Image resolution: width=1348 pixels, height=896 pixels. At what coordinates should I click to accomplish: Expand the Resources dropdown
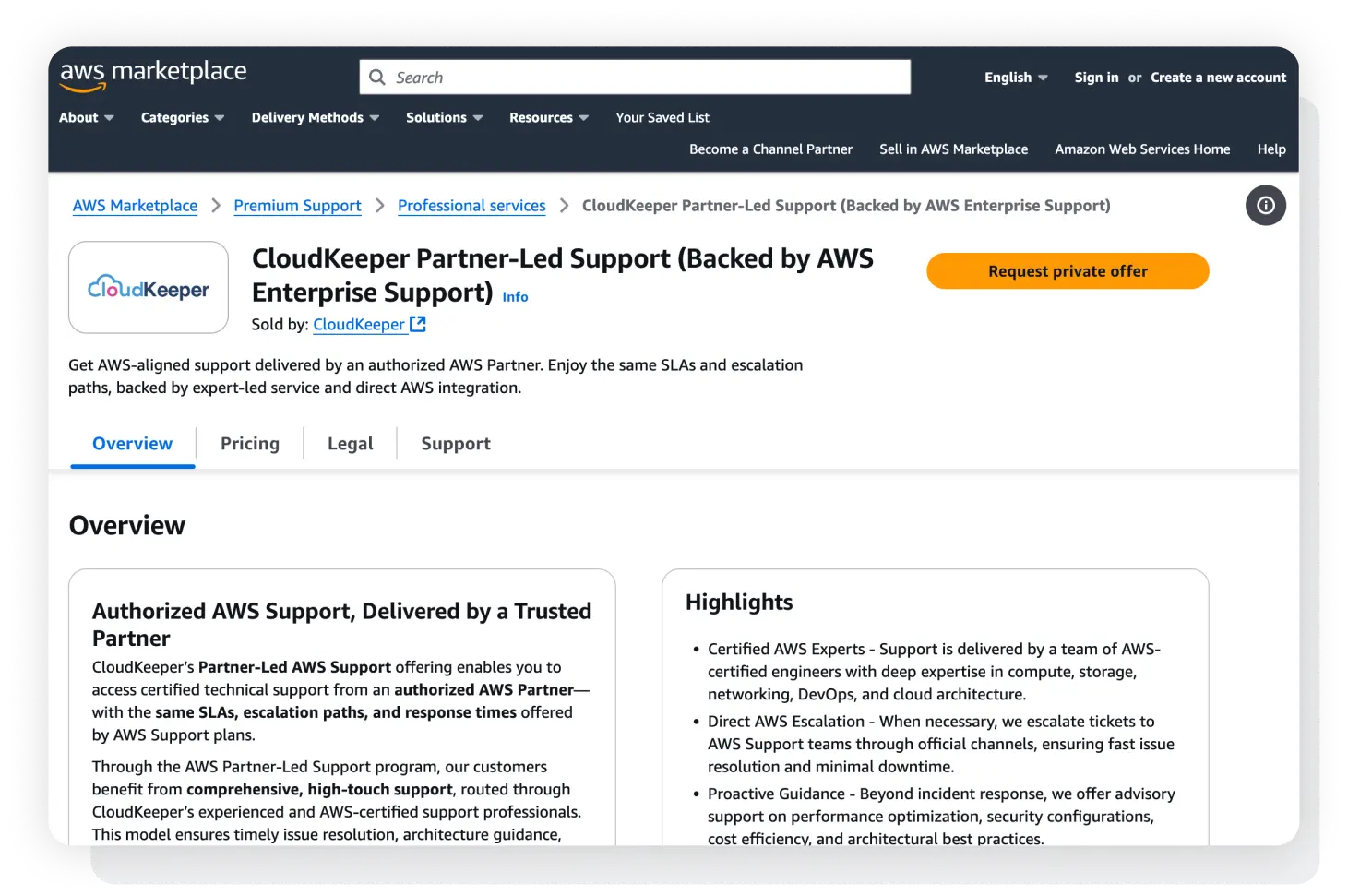coord(549,118)
